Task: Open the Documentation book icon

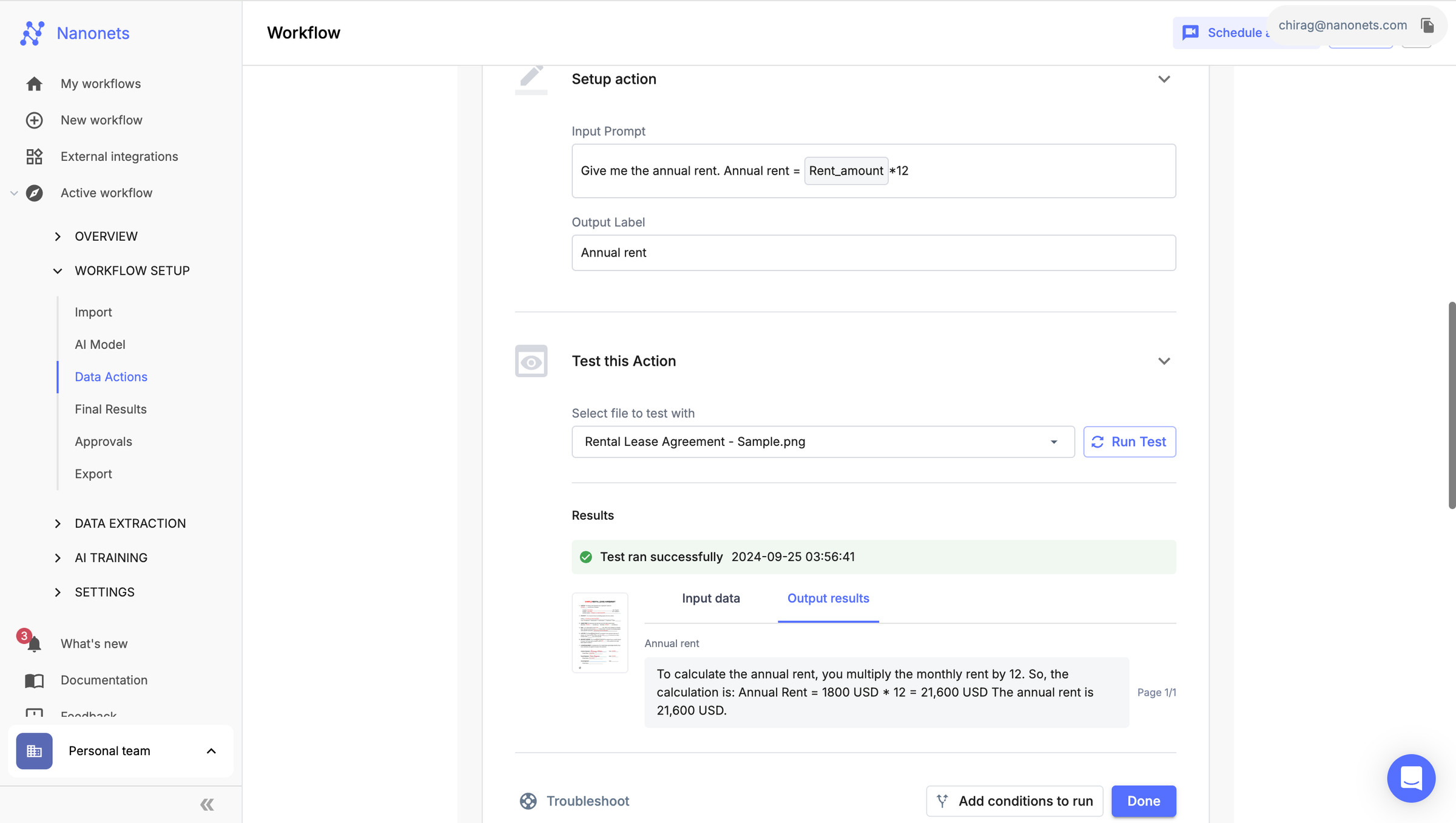Action: pos(34,680)
